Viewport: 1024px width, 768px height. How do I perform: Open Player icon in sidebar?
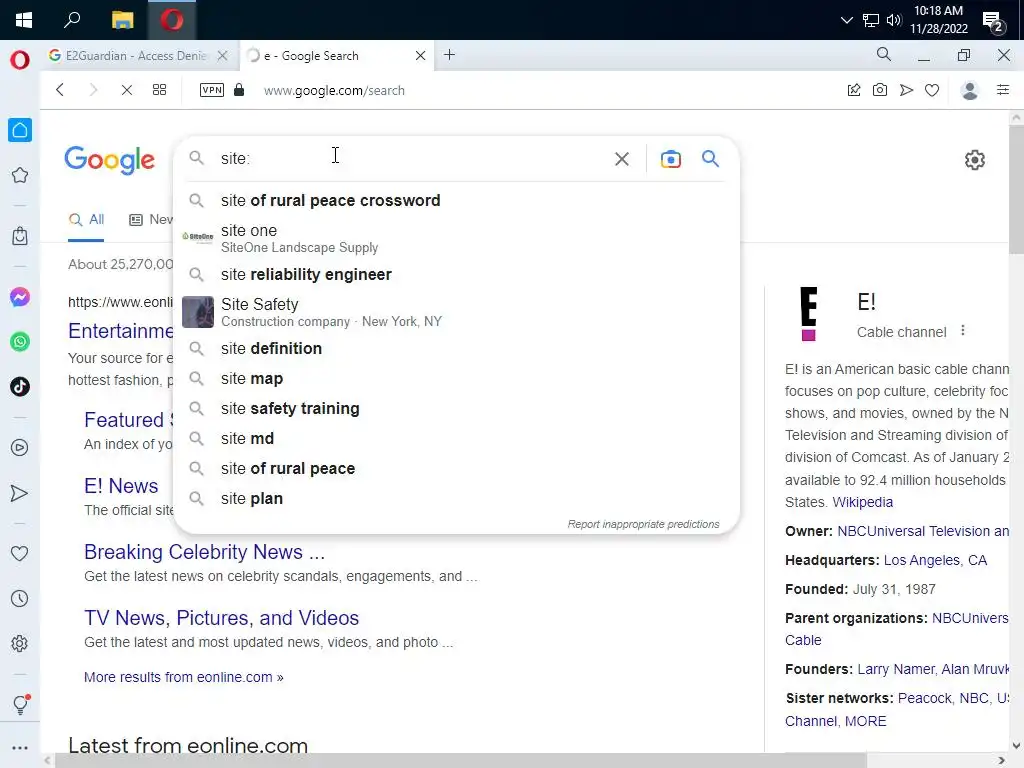20,447
